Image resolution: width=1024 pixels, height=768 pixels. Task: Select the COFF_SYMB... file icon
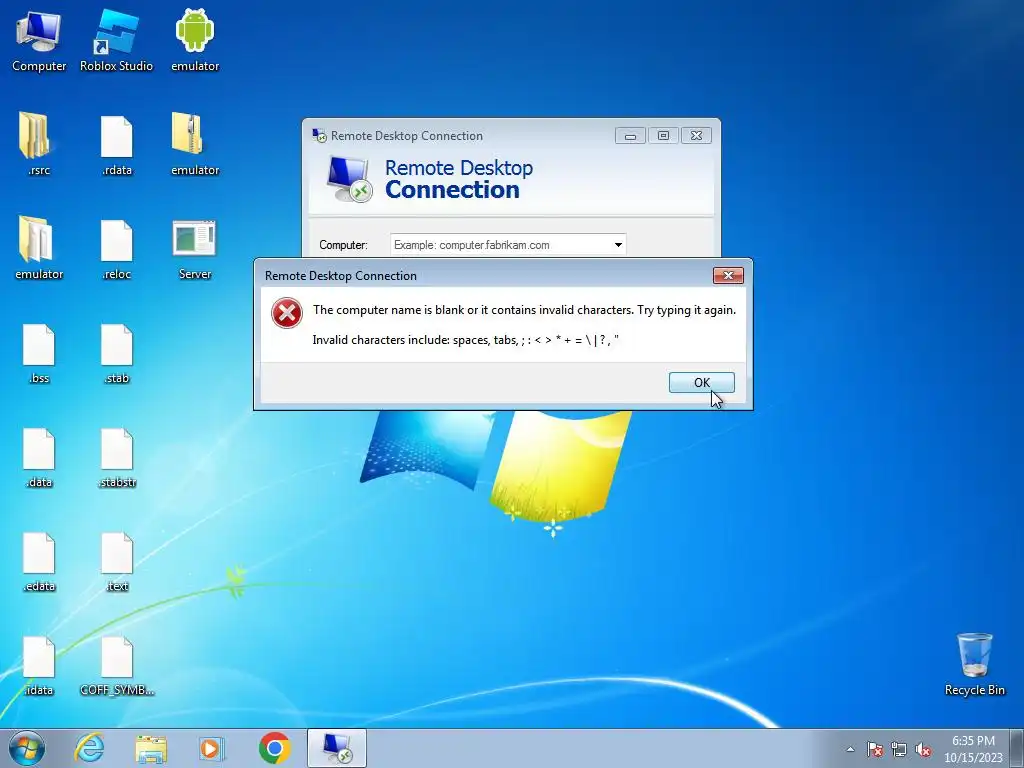pos(117,665)
